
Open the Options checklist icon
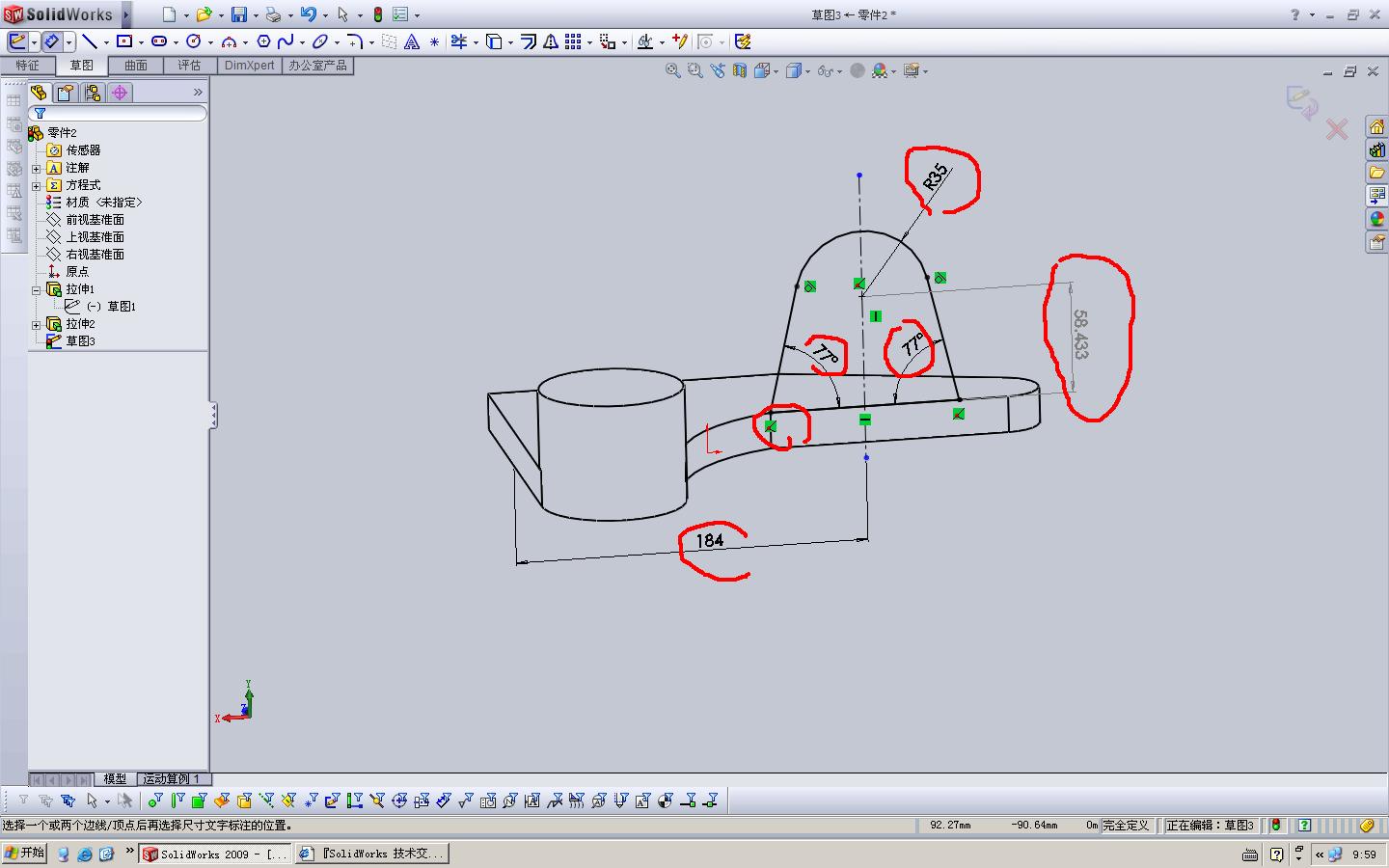point(400,14)
